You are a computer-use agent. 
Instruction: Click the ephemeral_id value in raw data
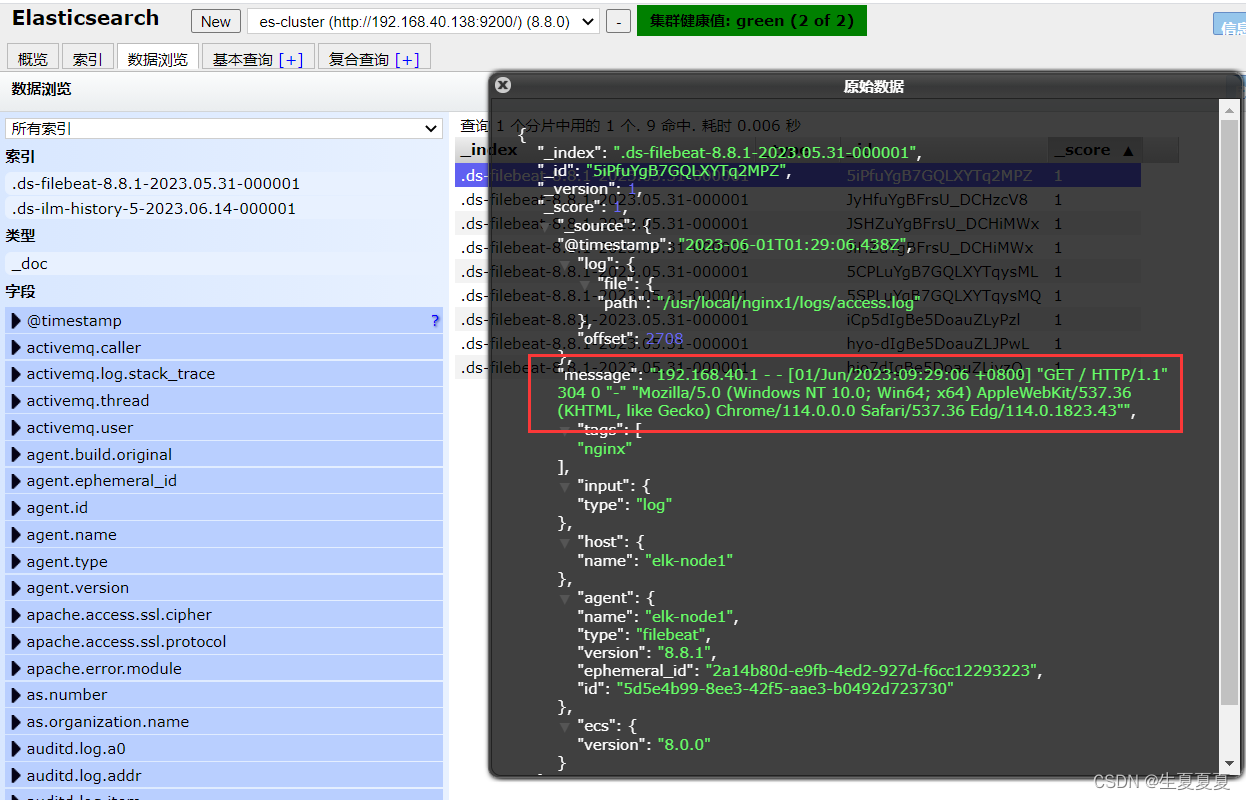point(872,670)
